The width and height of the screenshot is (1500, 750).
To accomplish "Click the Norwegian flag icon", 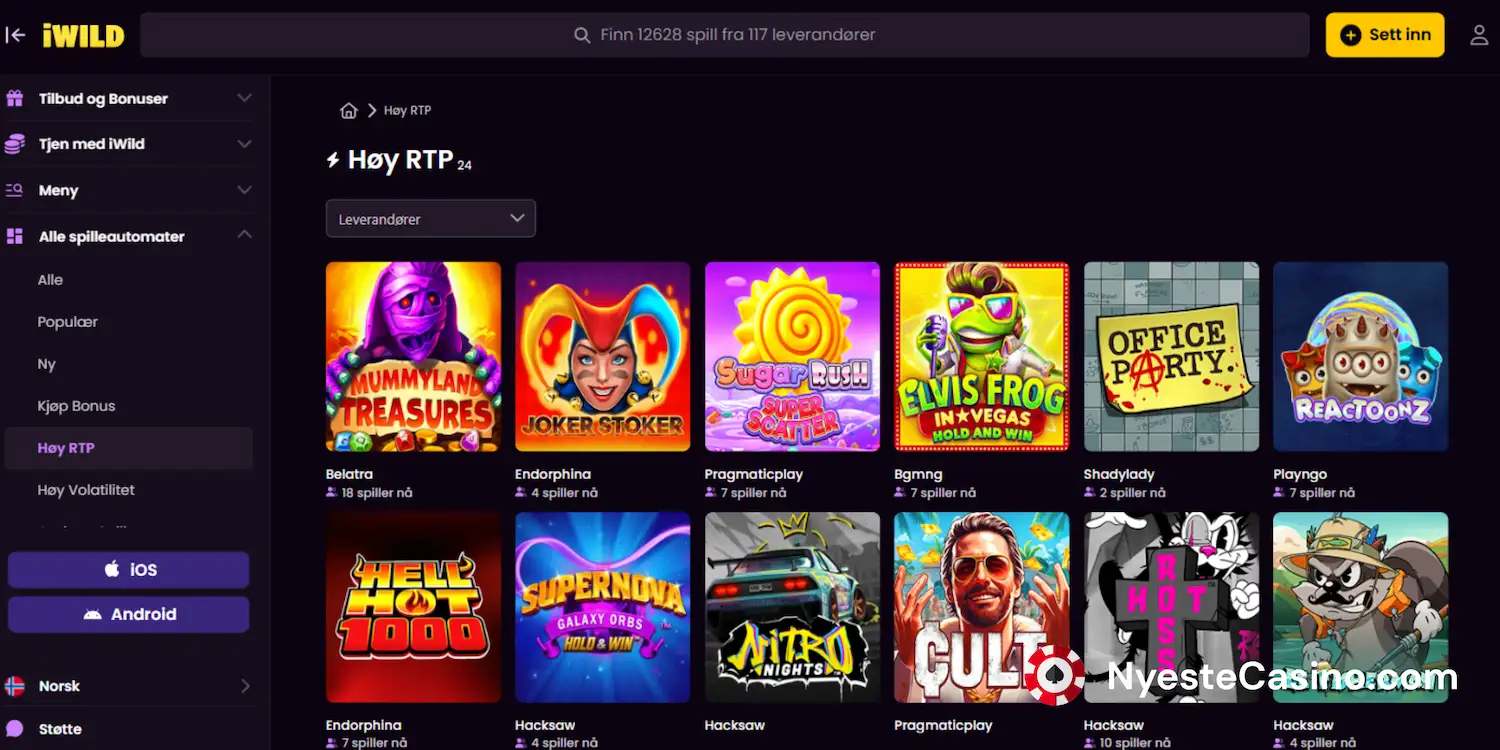I will click(x=15, y=686).
